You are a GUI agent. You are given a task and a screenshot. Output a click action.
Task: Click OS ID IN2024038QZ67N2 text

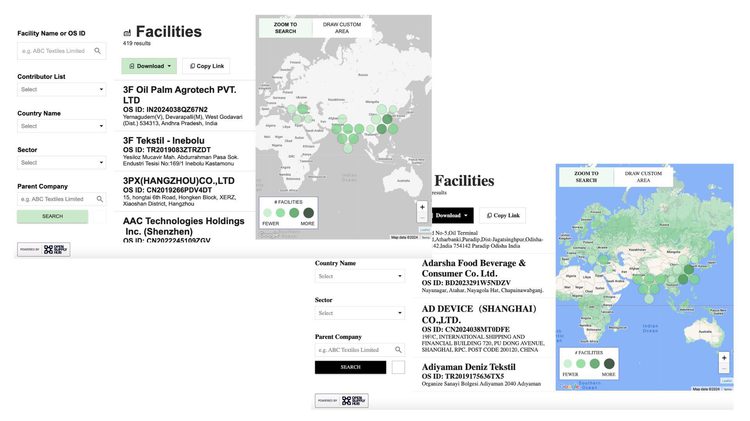165,110
